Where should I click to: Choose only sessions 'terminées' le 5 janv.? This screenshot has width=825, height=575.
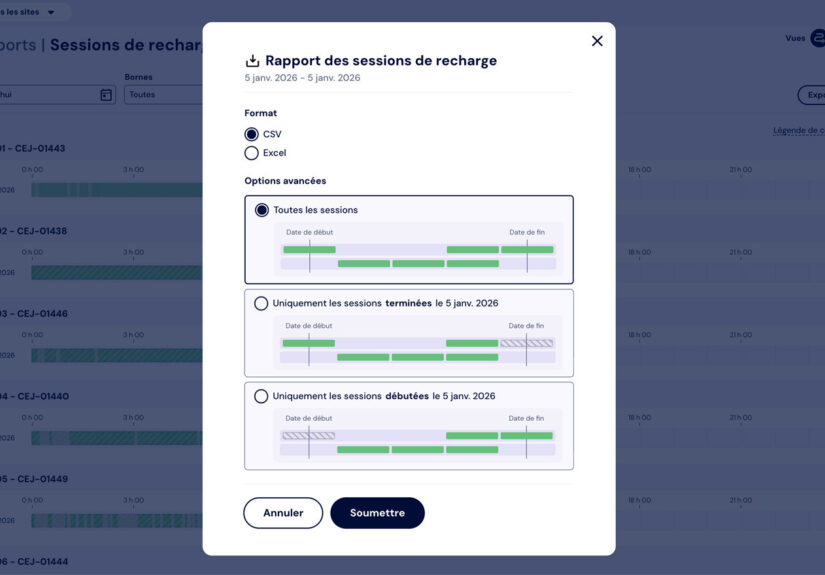tap(261, 304)
